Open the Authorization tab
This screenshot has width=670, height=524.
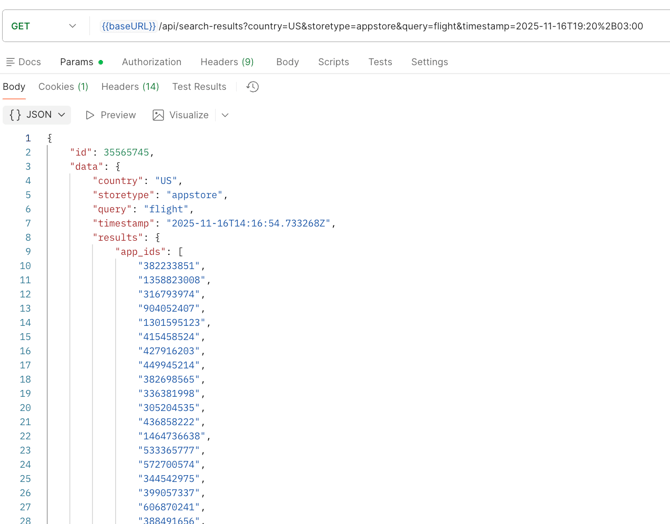pyautogui.click(x=151, y=62)
